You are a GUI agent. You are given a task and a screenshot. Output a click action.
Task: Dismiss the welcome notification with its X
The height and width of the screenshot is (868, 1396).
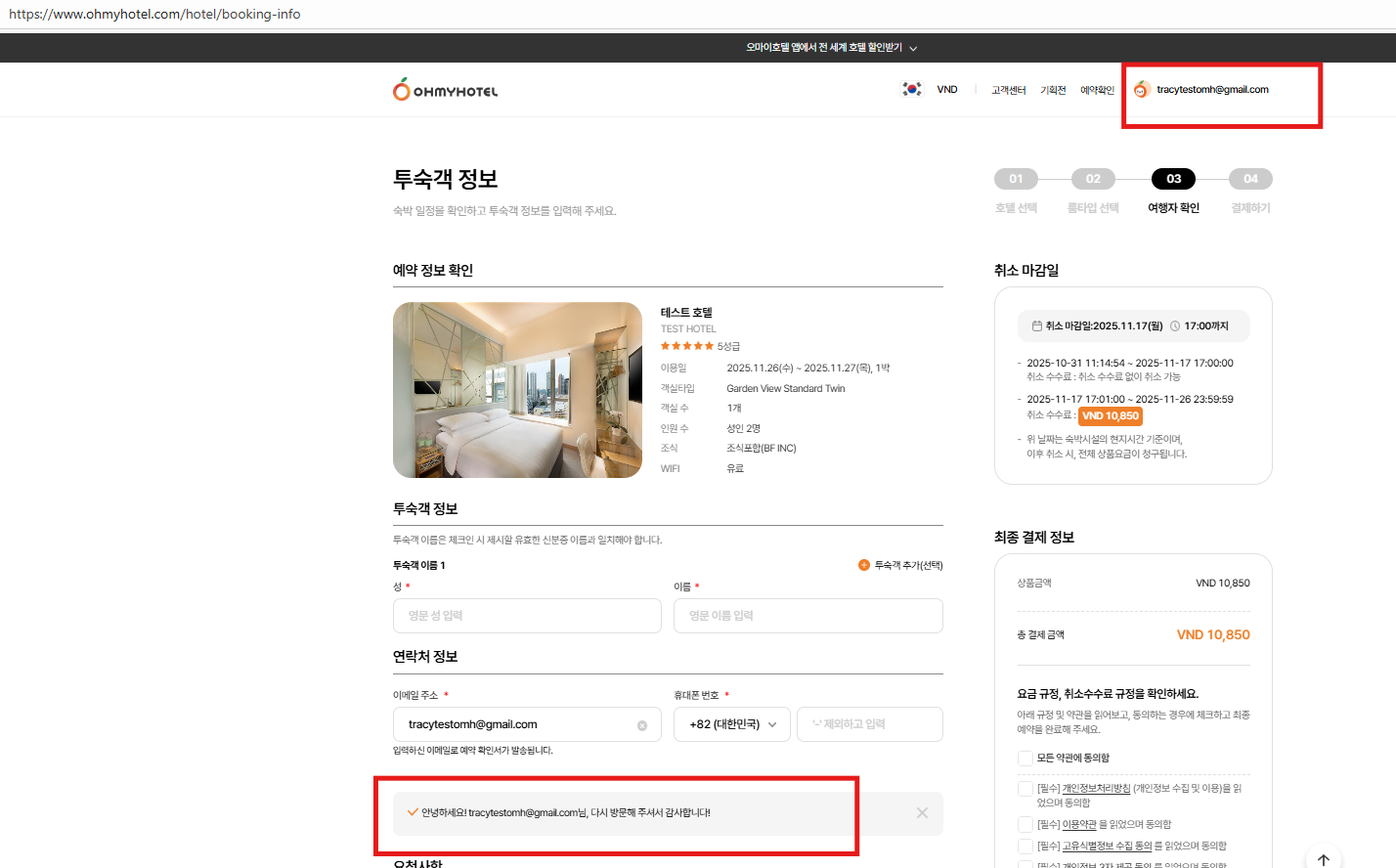point(922,813)
